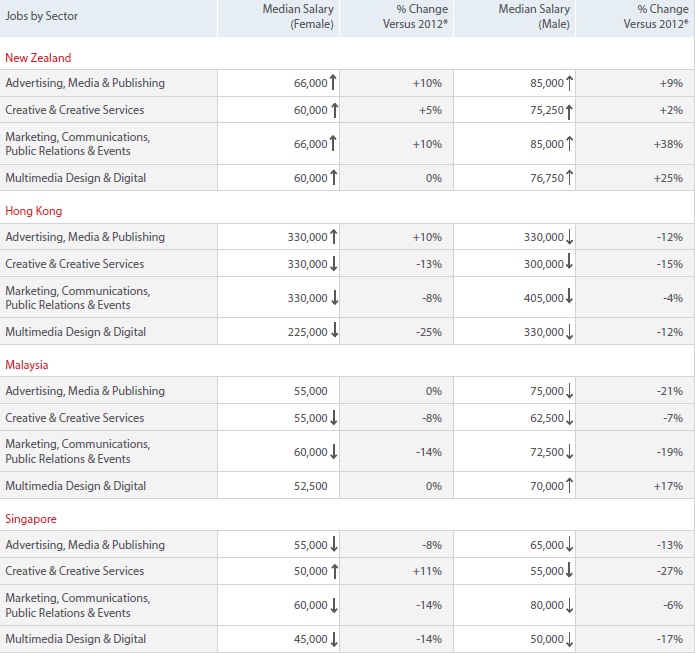Click the down arrow beside 225,000
Viewport: 695px width, 654px height.
(334, 331)
